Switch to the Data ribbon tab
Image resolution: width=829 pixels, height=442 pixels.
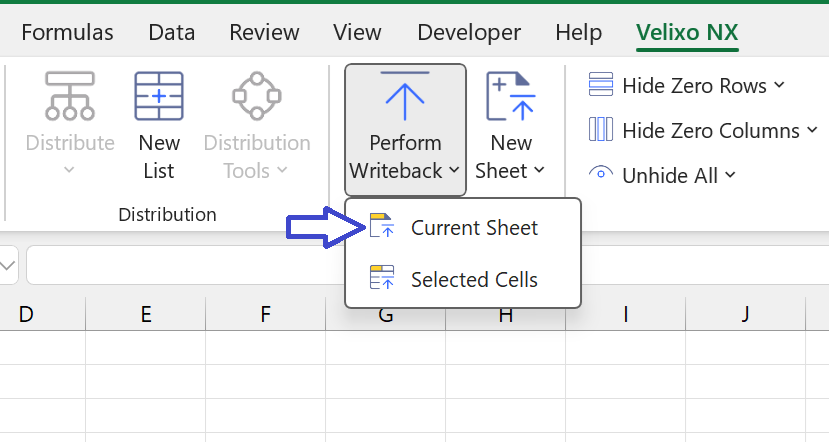click(x=171, y=32)
